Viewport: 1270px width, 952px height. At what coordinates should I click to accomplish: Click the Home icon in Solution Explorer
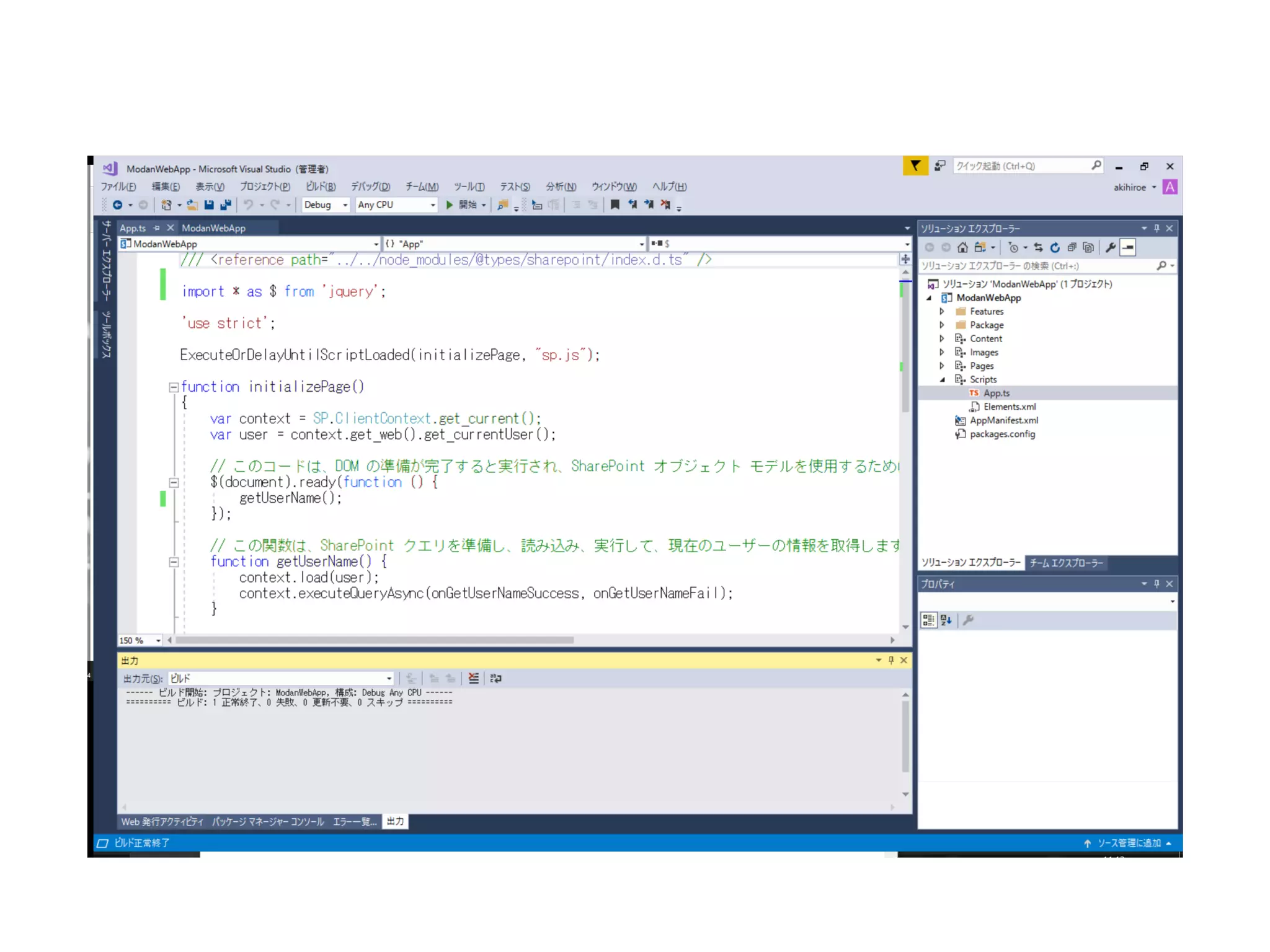962,248
